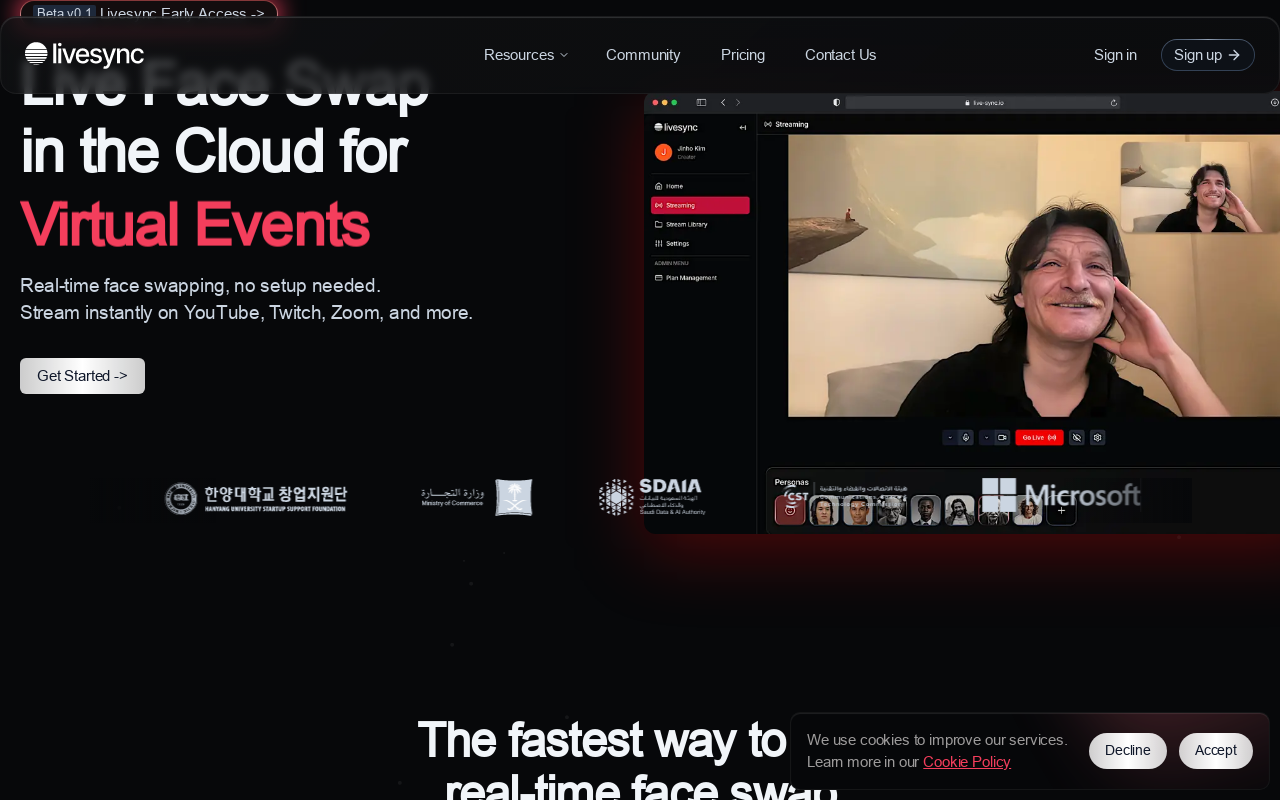Click the livesync logo in the app sidebar
The image size is (1280, 800).
click(x=676, y=127)
